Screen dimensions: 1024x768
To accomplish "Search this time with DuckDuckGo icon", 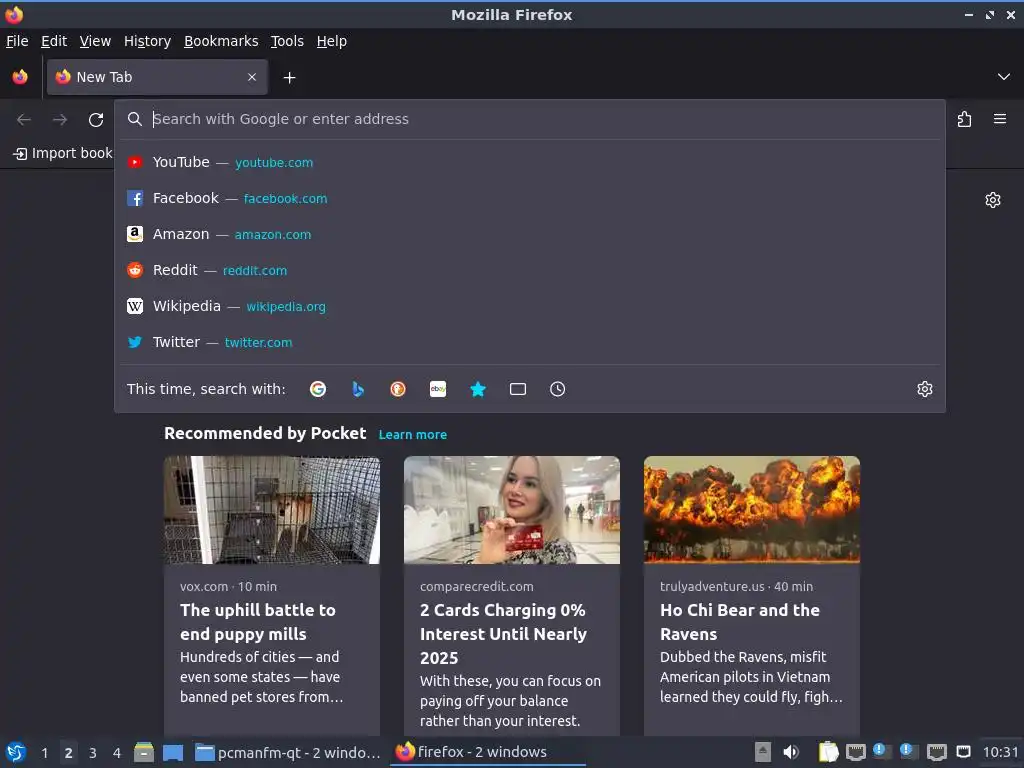I will coord(398,389).
